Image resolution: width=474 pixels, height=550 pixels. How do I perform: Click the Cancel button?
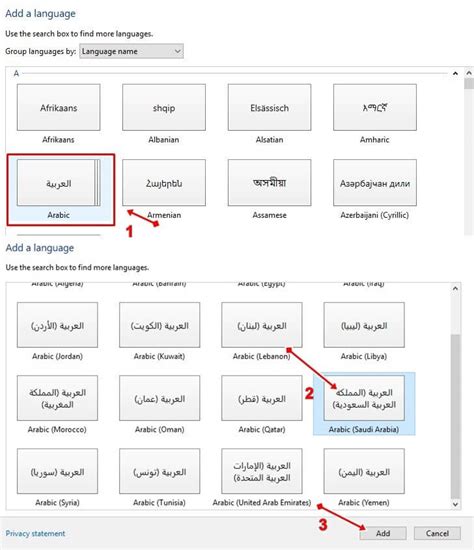(x=437, y=533)
